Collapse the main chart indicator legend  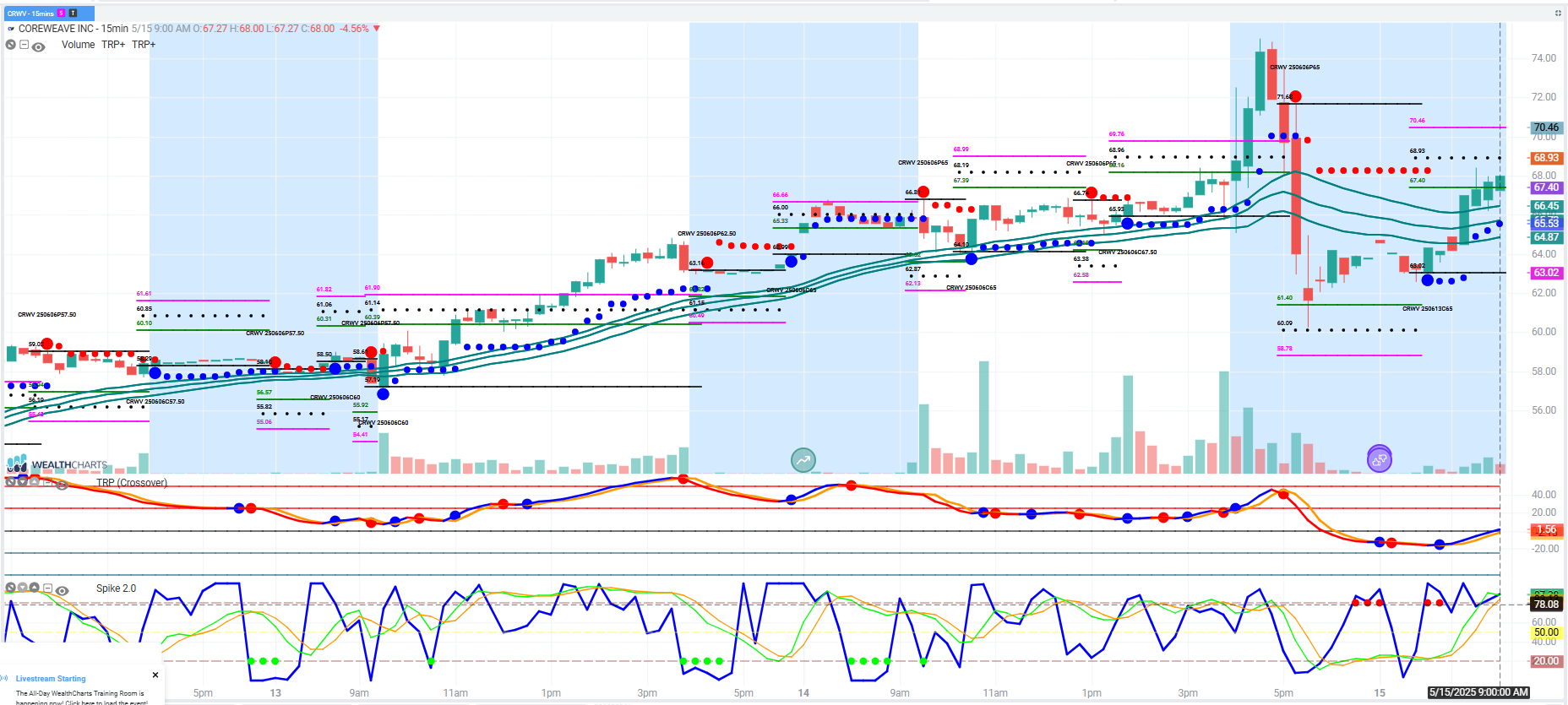coord(24,45)
